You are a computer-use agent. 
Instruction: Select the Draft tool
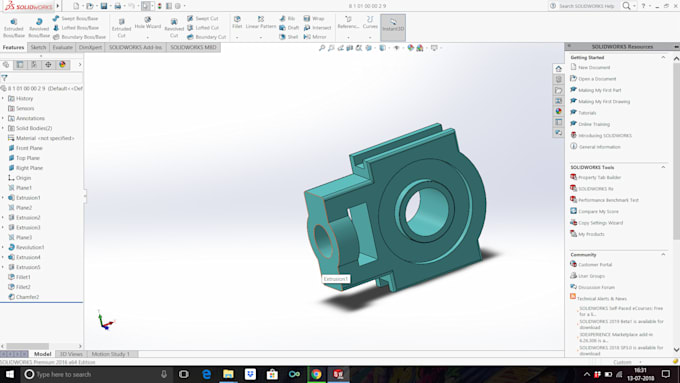click(289, 28)
